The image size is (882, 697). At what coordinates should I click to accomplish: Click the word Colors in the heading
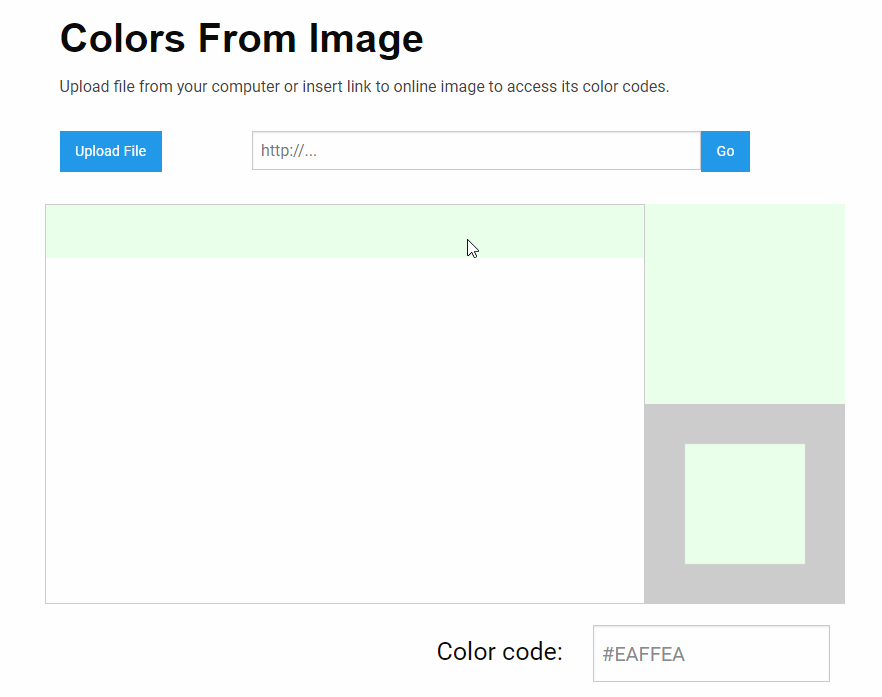(123, 38)
